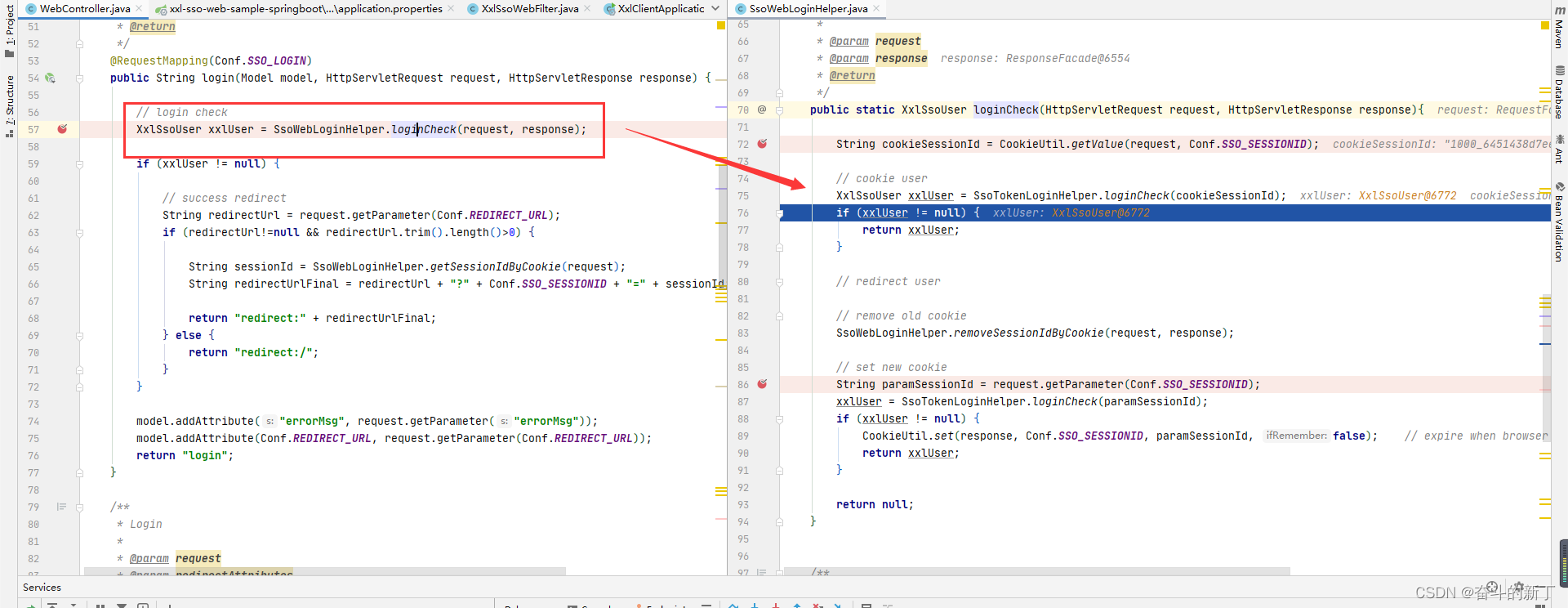Click the left editor horizontal scrollbar
The image size is (1568, 608).
[x=324, y=571]
